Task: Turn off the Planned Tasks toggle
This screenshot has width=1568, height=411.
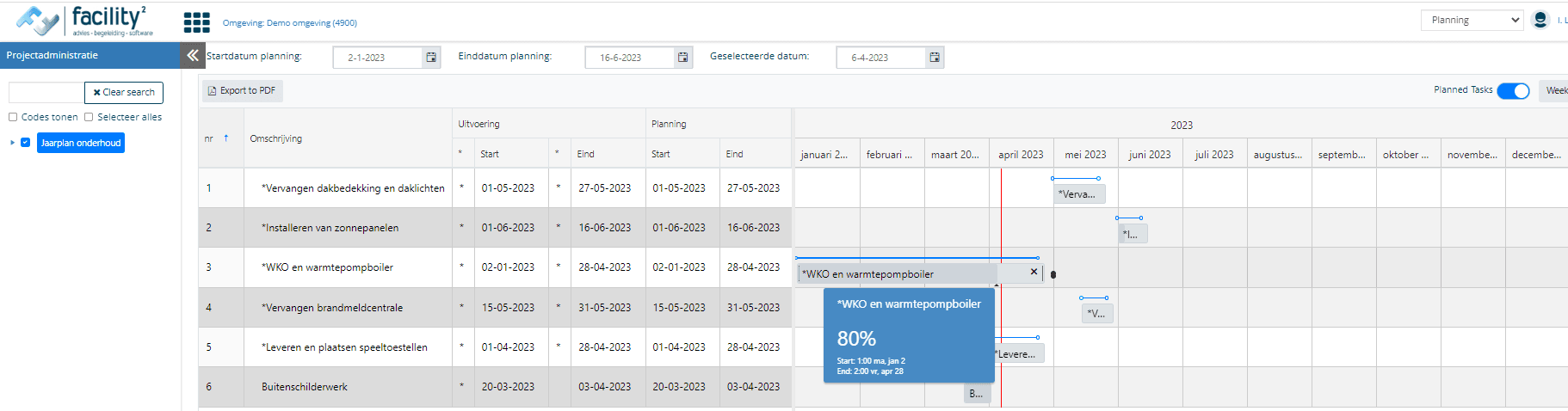Action: click(x=1512, y=91)
